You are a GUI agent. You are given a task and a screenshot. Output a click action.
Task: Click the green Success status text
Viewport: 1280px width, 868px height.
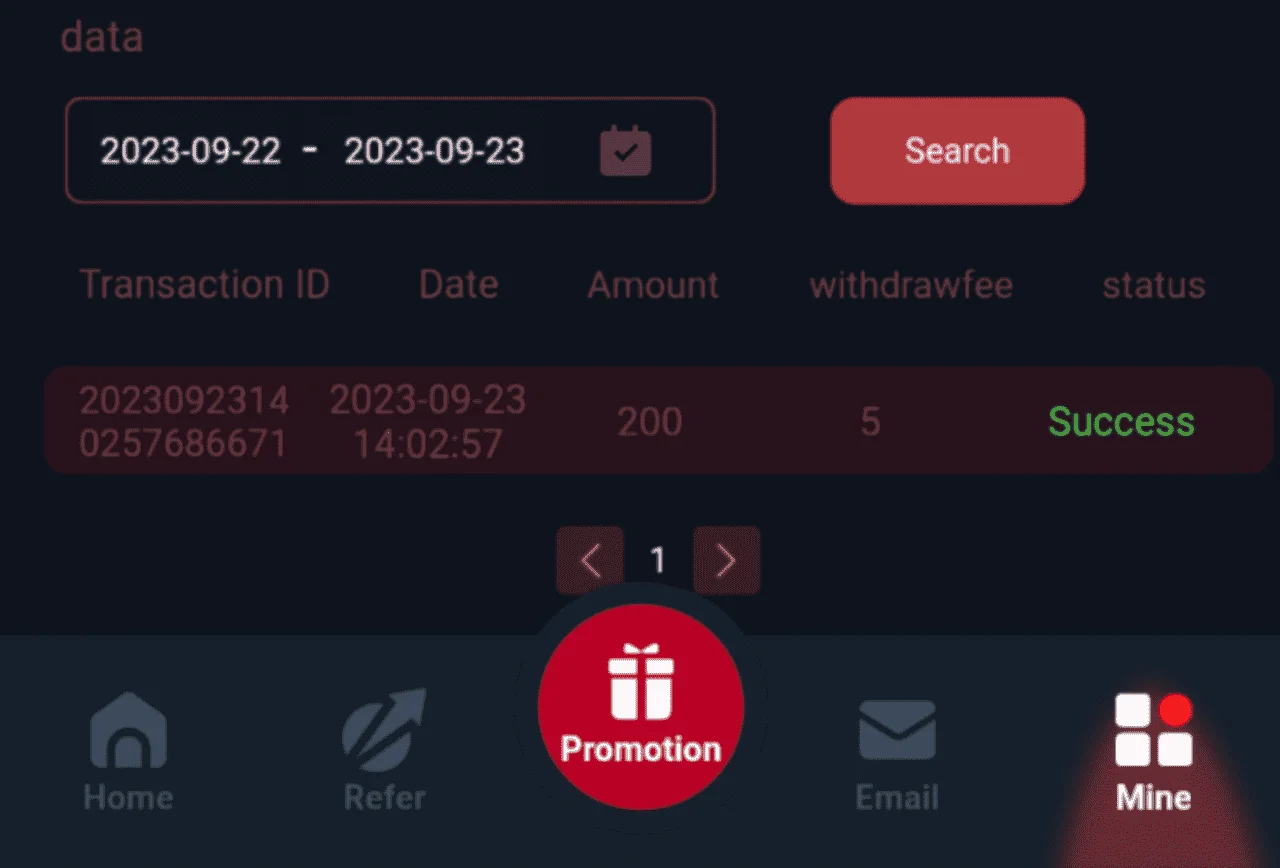(x=1121, y=422)
